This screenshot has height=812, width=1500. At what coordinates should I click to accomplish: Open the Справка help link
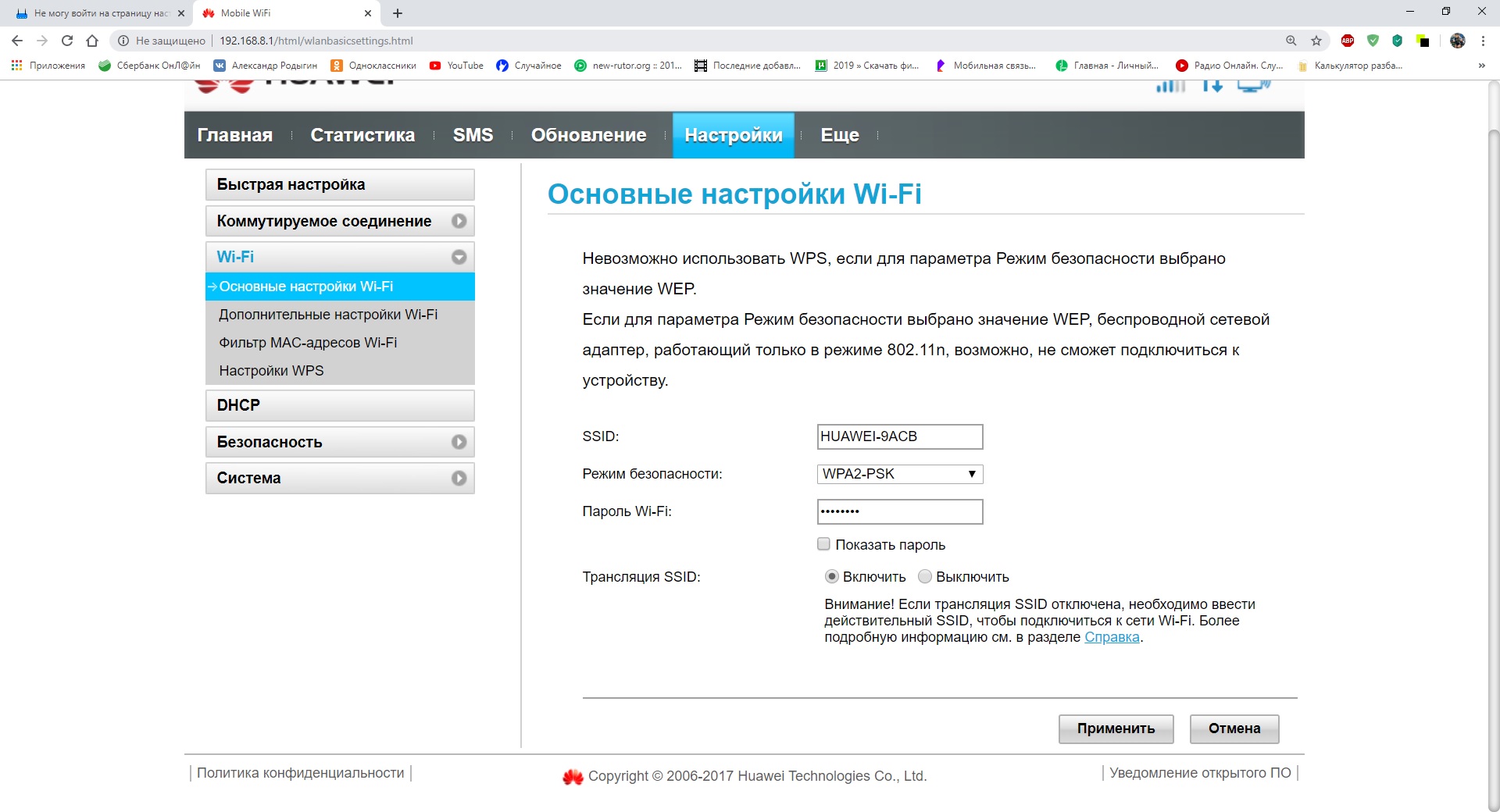pos(1112,637)
